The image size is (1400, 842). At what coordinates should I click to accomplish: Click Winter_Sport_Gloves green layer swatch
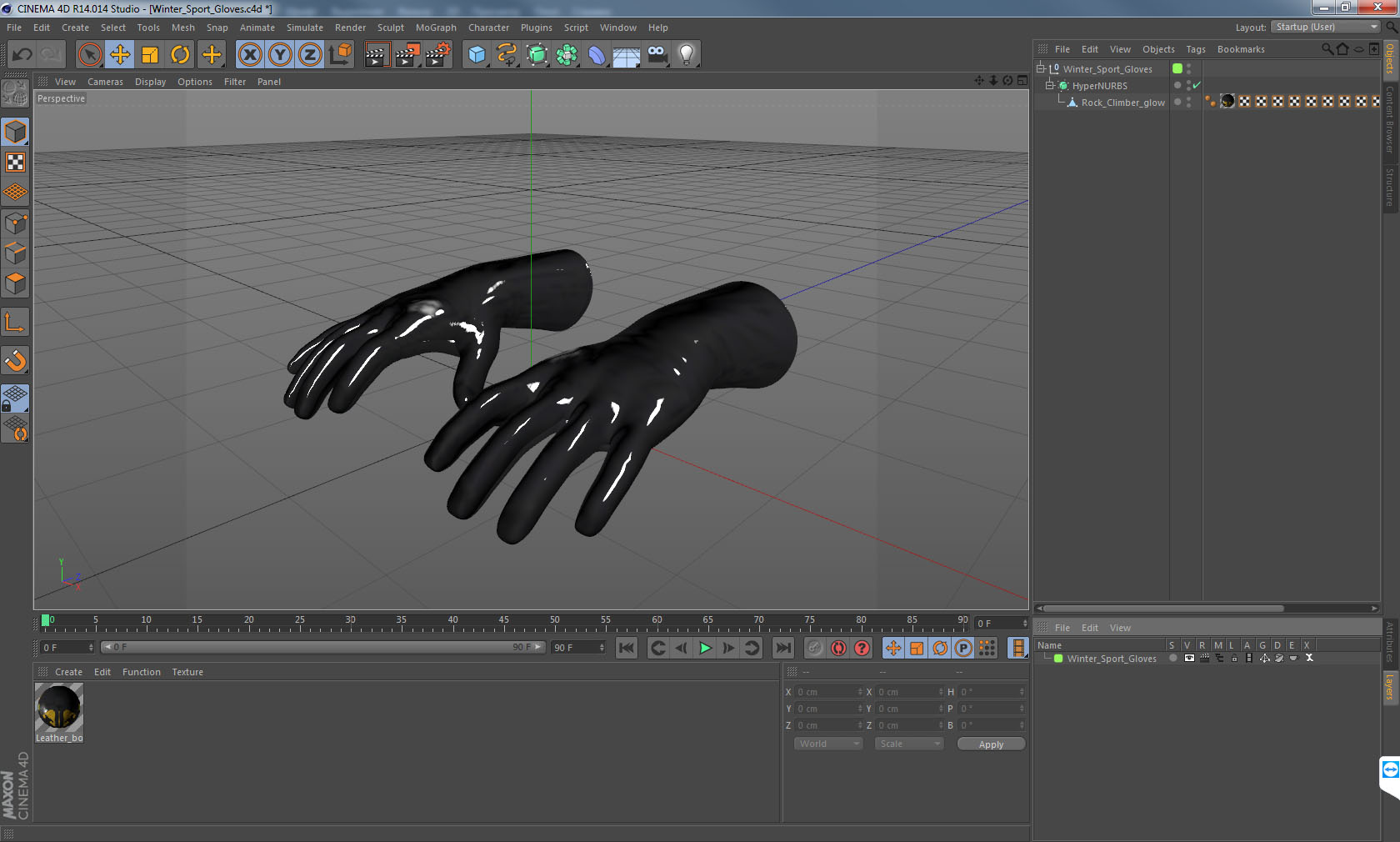[1177, 68]
